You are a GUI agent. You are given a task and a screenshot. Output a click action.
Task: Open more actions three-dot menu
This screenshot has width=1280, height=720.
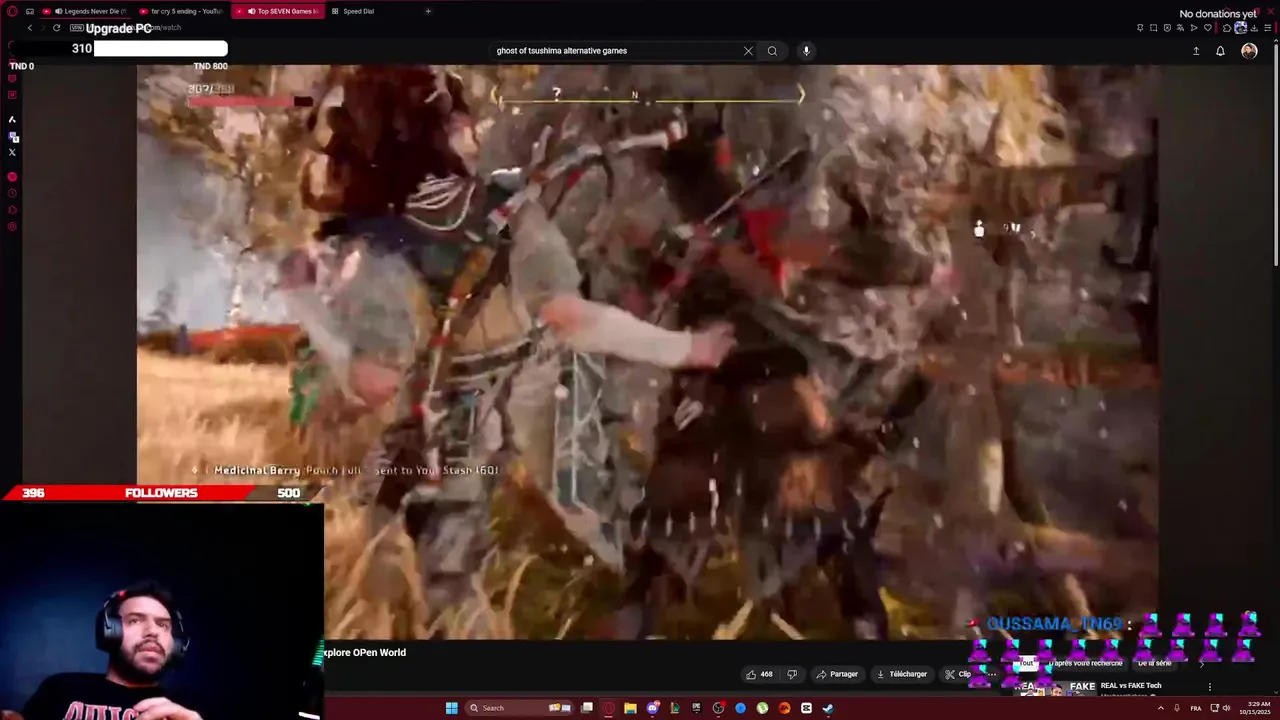991,674
